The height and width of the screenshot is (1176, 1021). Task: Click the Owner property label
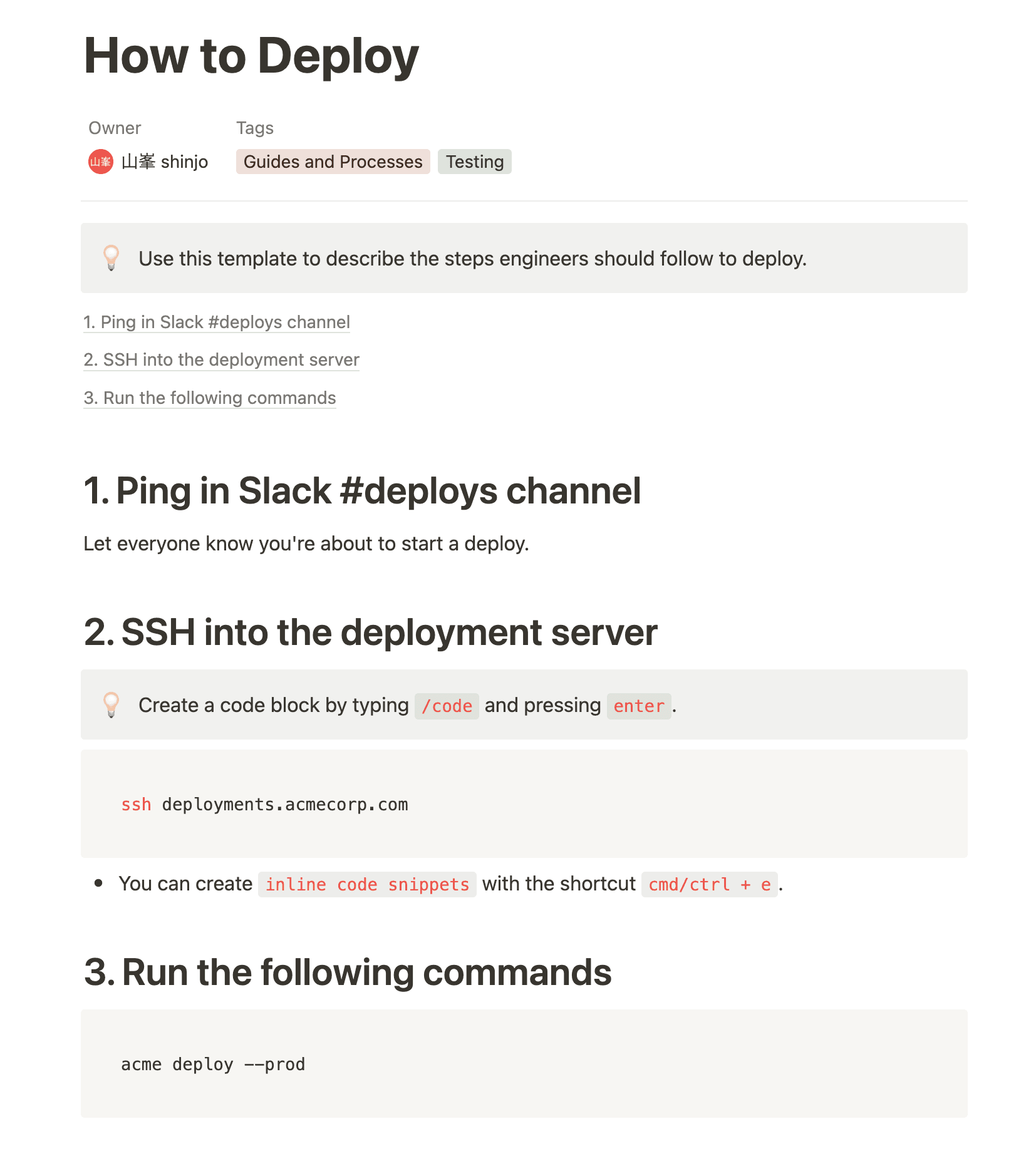click(x=115, y=128)
